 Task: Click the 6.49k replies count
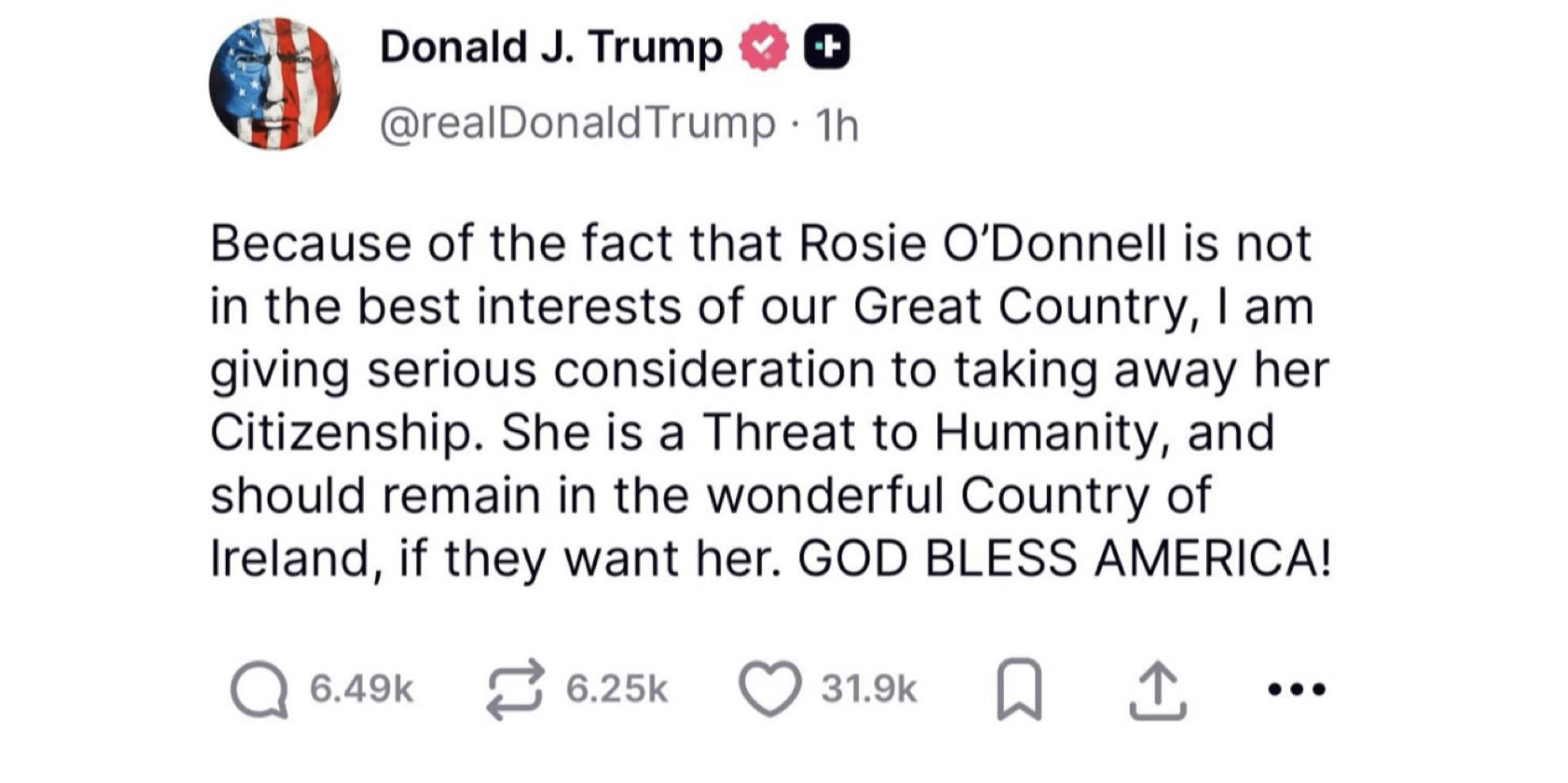click(x=361, y=689)
